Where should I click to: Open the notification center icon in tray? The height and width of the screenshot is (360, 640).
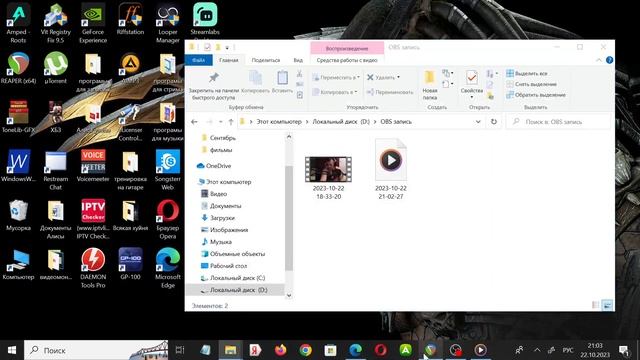[624, 350]
